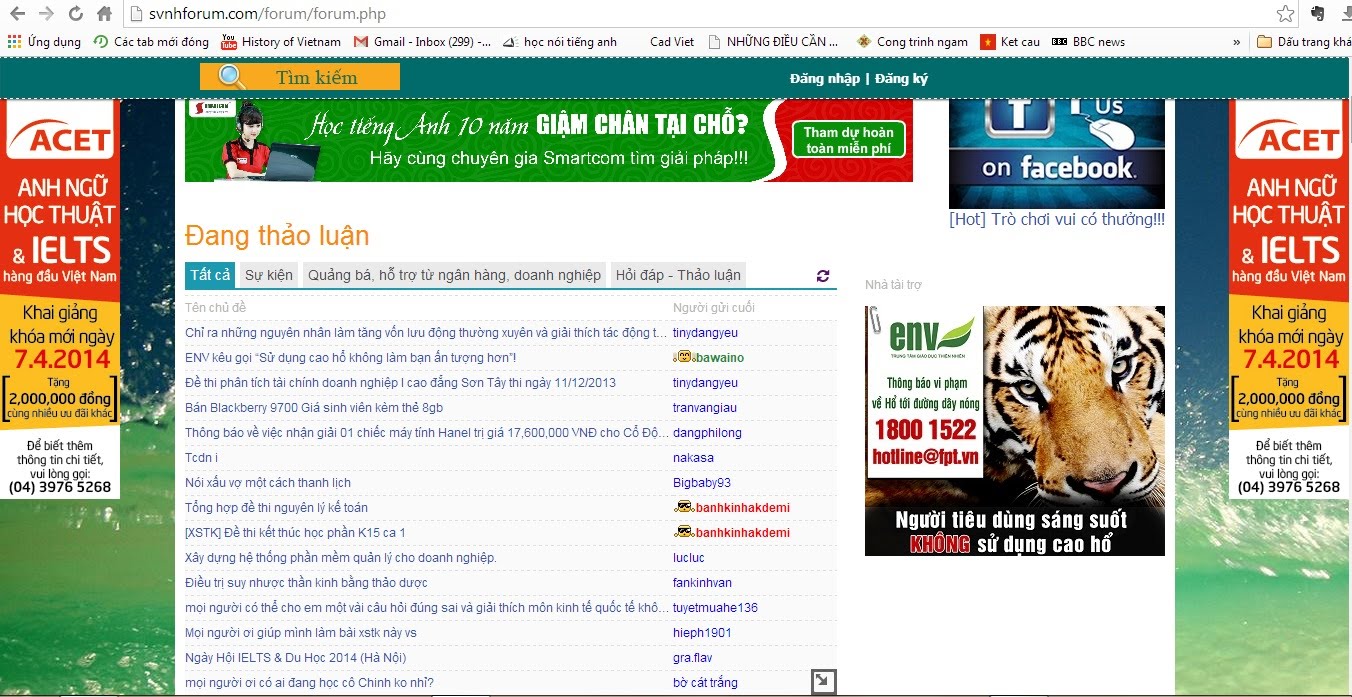Open Cong trinh ngam bookmark

point(912,42)
